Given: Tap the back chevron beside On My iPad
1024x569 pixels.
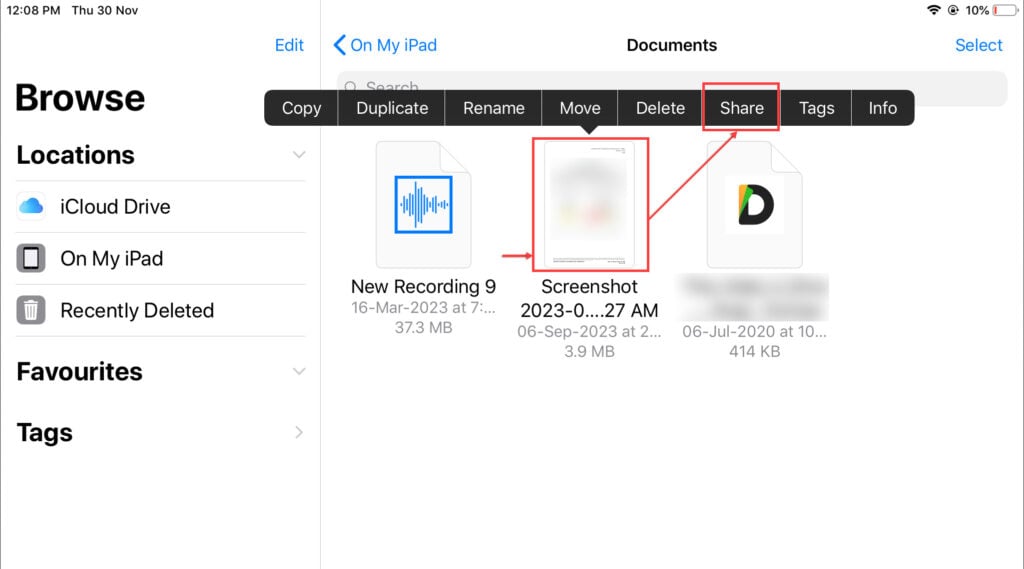Looking at the screenshot, I should point(339,45).
